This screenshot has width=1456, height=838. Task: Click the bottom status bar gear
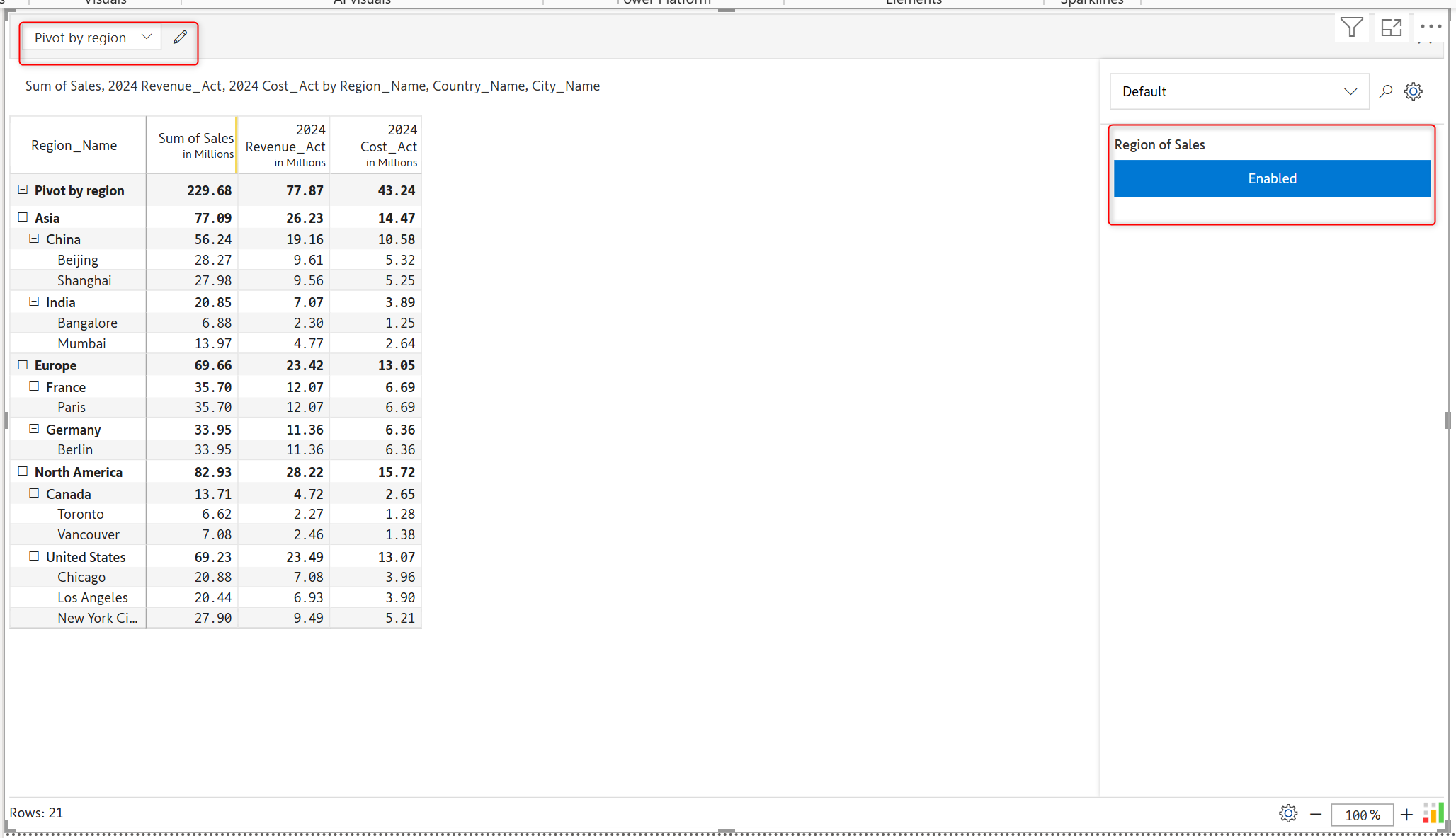tap(1288, 814)
